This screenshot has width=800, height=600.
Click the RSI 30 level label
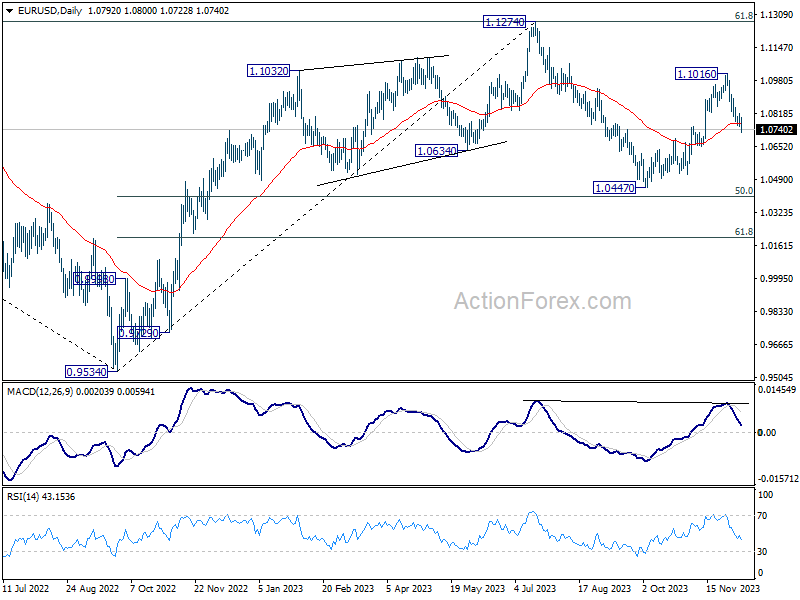(762, 552)
